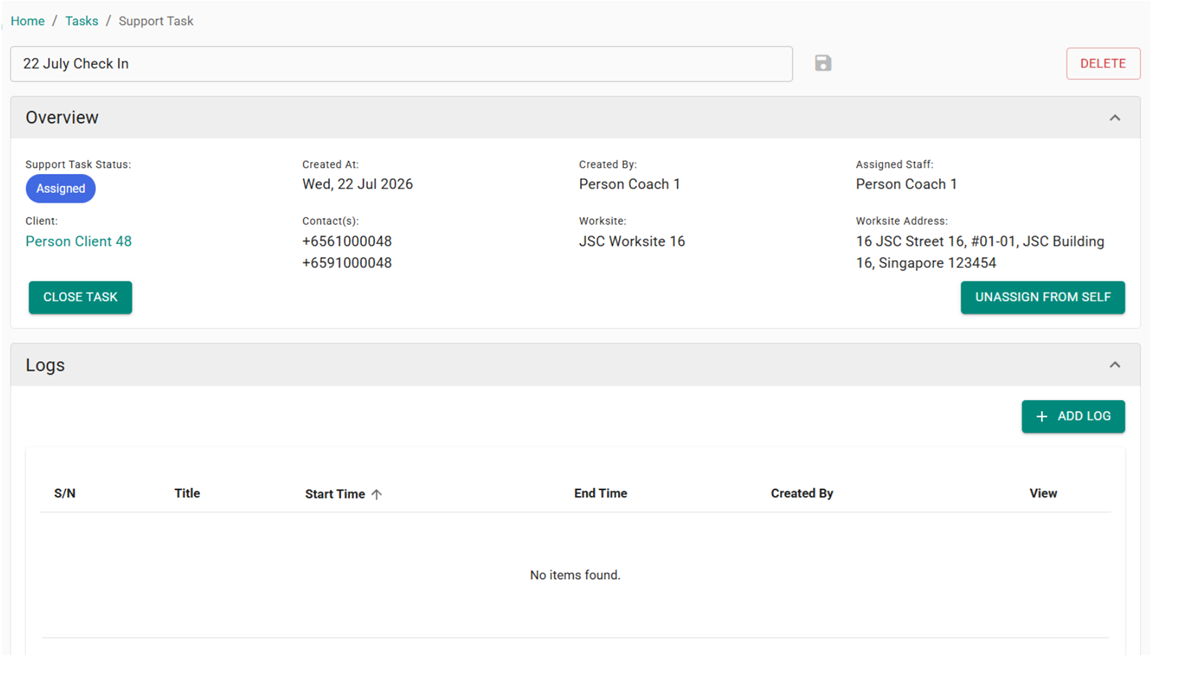Image resolution: width=1186 pixels, height=684 pixels.
Task: Select the contact number +6561000048
Action: tap(347, 241)
